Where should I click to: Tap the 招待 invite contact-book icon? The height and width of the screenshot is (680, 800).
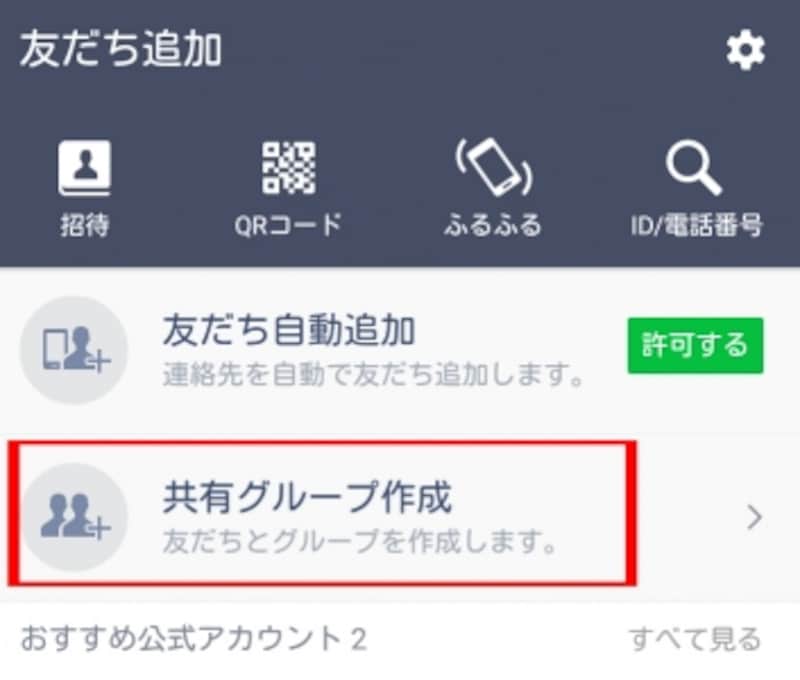pos(84,168)
